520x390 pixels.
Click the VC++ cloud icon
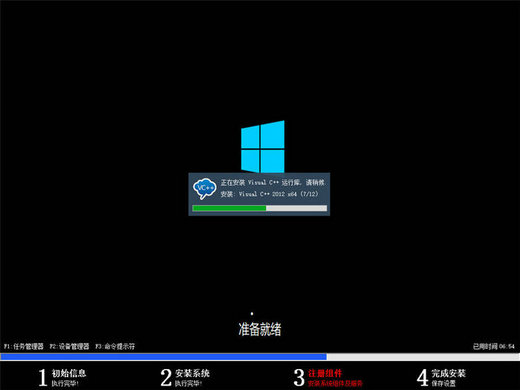(x=205, y=188)
